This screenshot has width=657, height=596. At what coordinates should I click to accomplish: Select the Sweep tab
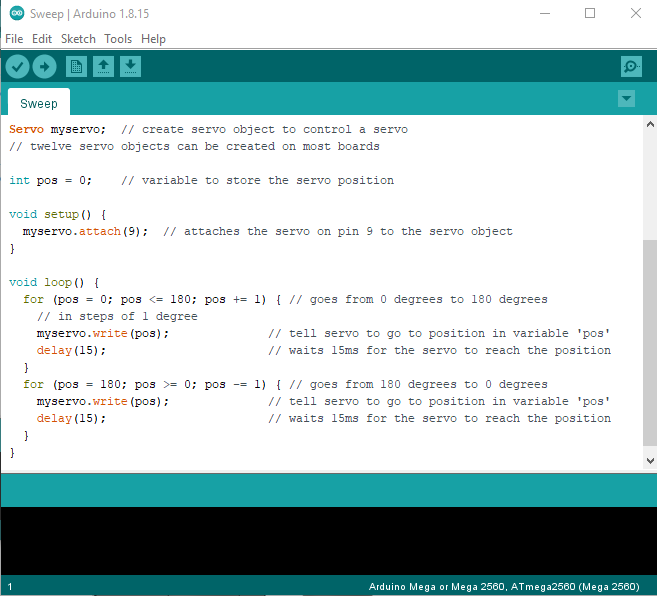[39, 103]
